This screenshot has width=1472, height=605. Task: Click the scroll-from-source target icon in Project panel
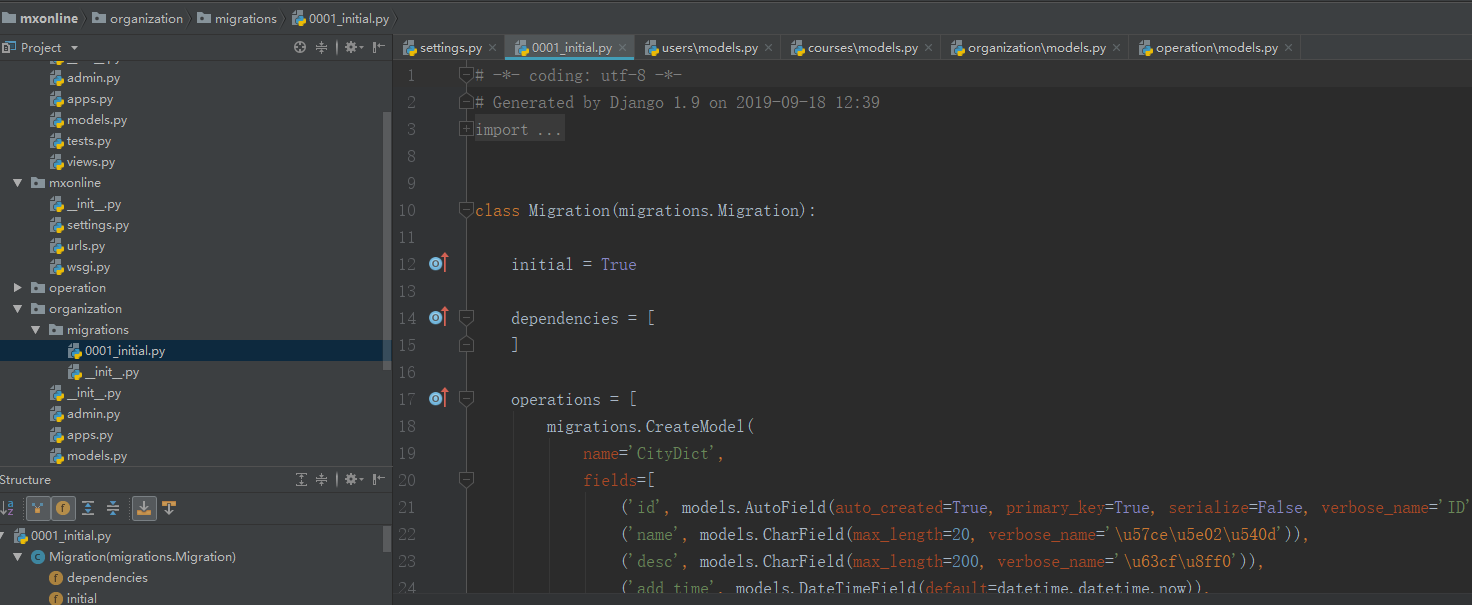[x=300, y=47]
